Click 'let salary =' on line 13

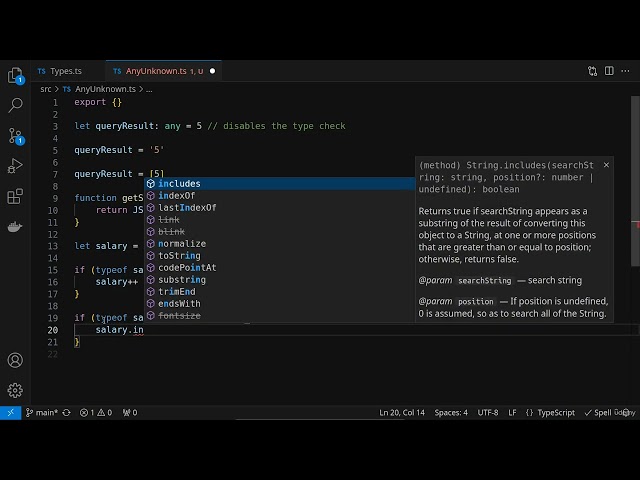coord(106,246)
